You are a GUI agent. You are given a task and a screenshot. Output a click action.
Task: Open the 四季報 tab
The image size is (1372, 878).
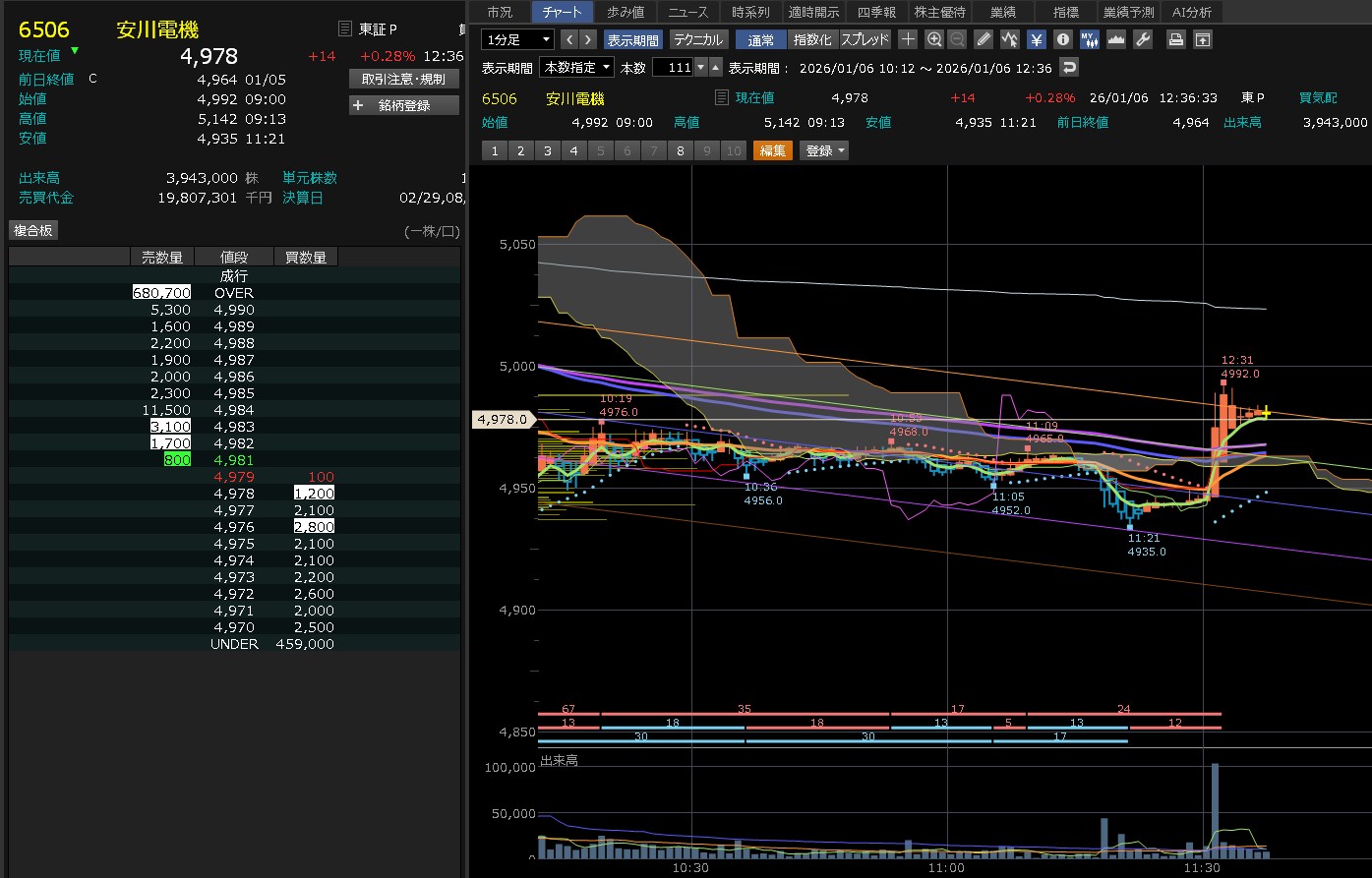click(x=876, y=12)
